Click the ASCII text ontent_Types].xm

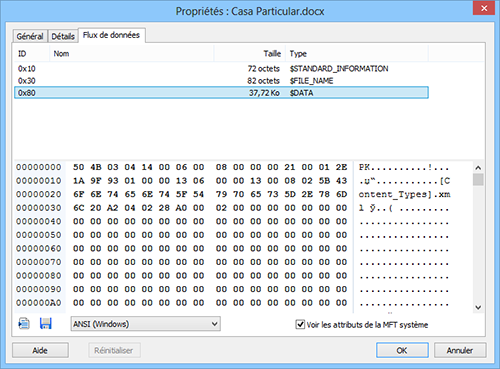(x=404, y=194)
